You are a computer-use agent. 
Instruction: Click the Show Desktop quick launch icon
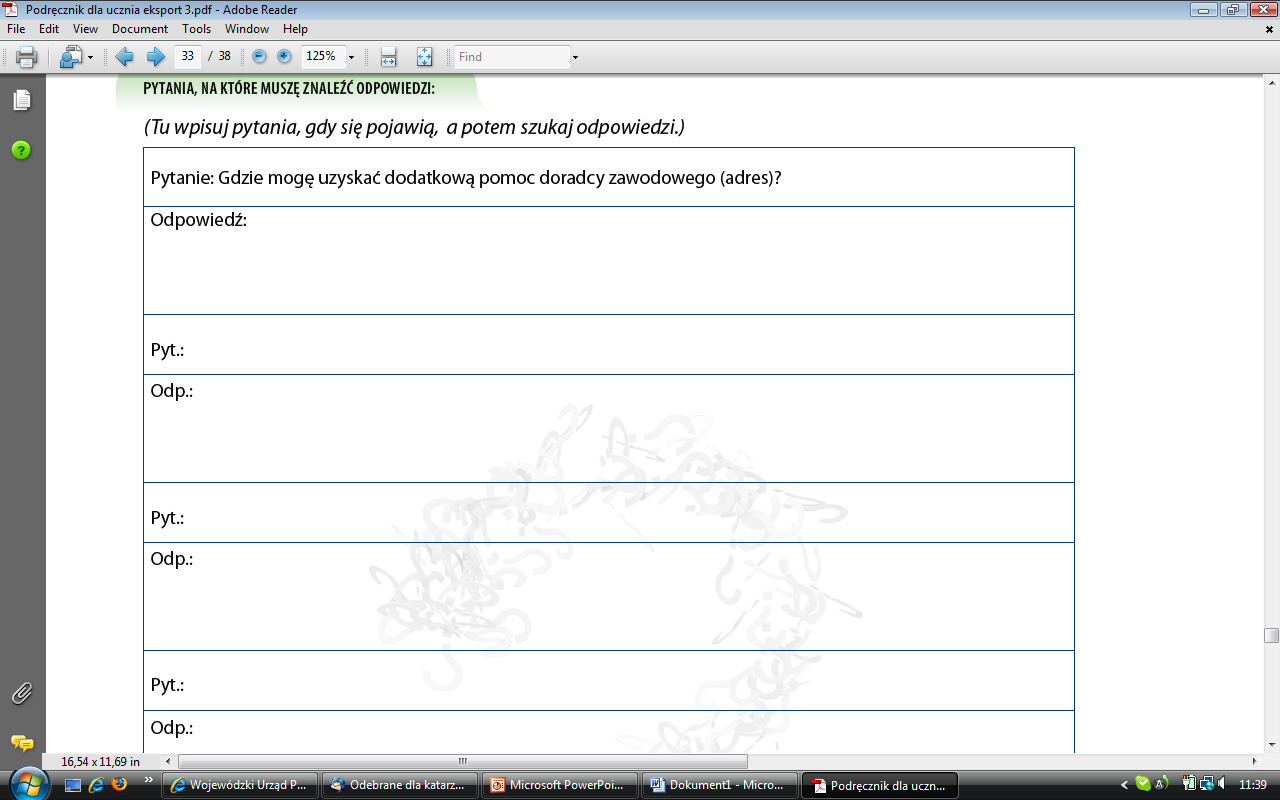point(72,785)
